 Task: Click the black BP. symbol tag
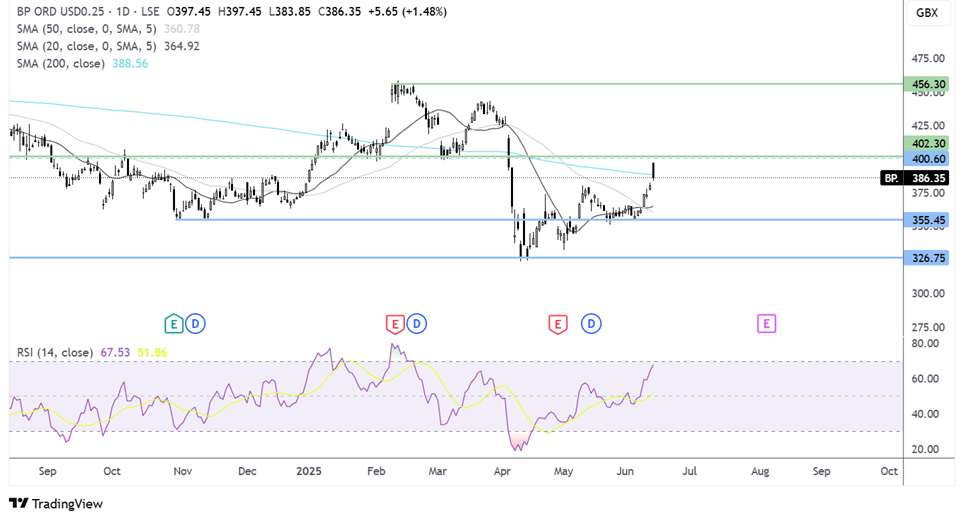coord(891,178)
